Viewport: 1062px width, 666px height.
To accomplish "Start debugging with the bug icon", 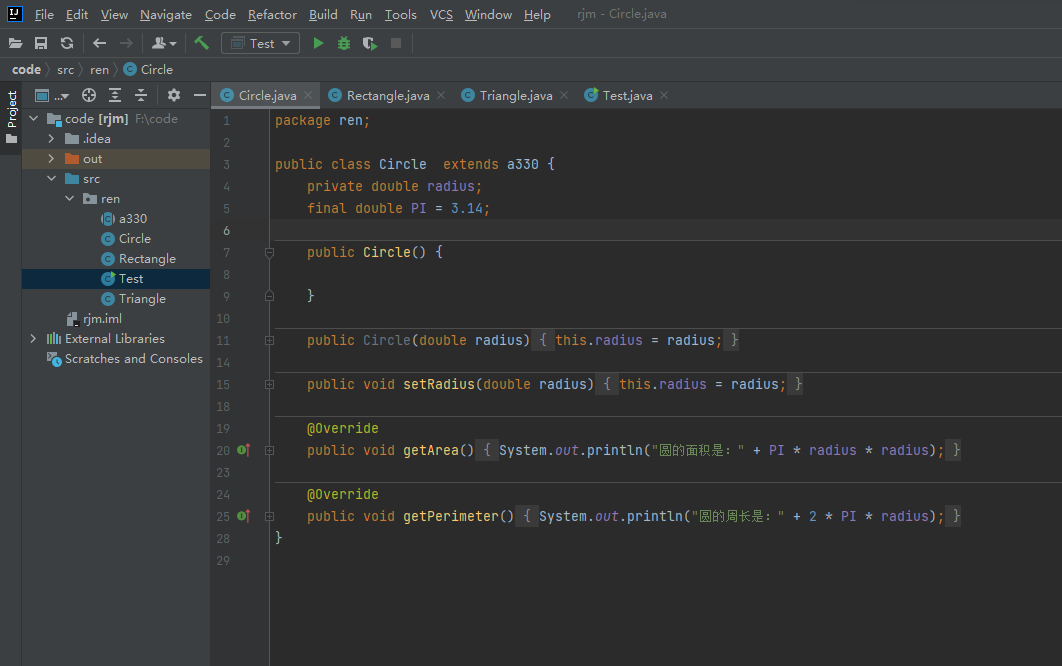I will (344, 43).
